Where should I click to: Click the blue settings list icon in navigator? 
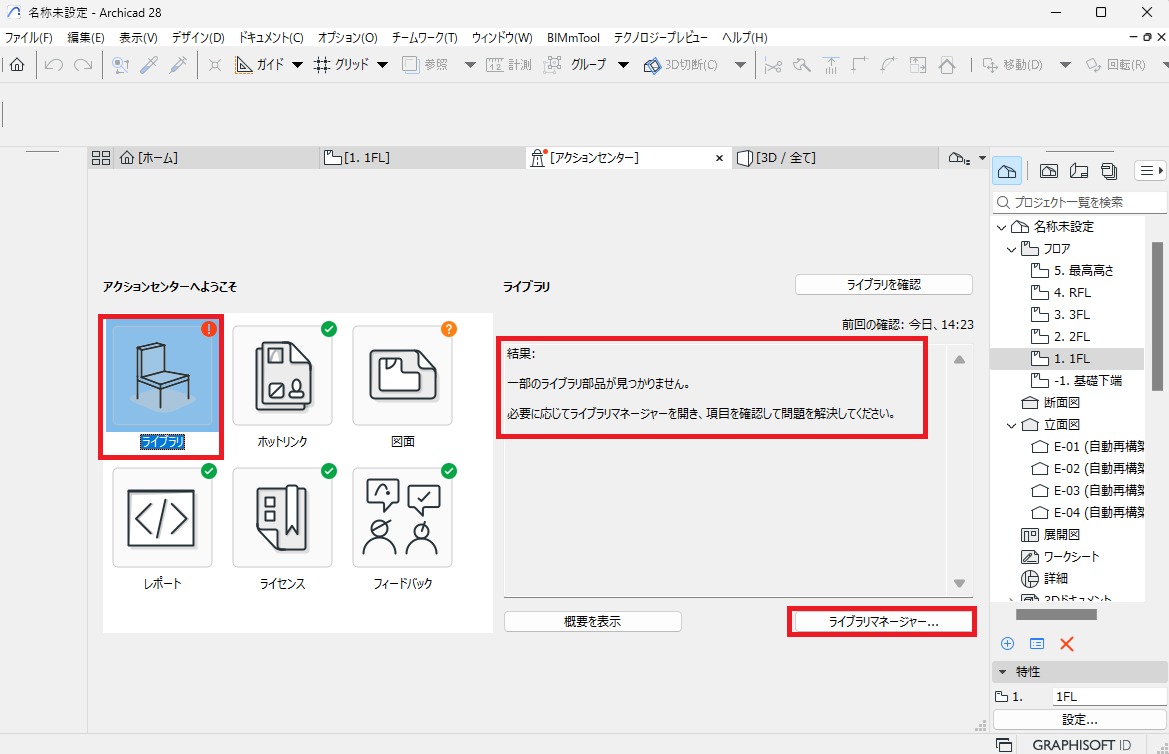pyautogui.click(x=1037, y=644)
